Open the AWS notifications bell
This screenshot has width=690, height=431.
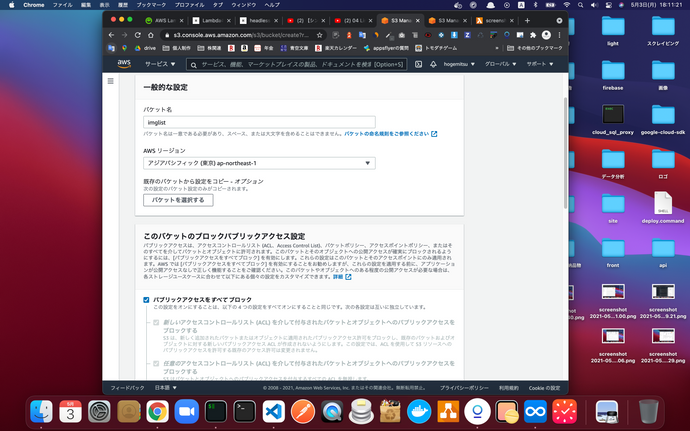(x=433, y=64)
